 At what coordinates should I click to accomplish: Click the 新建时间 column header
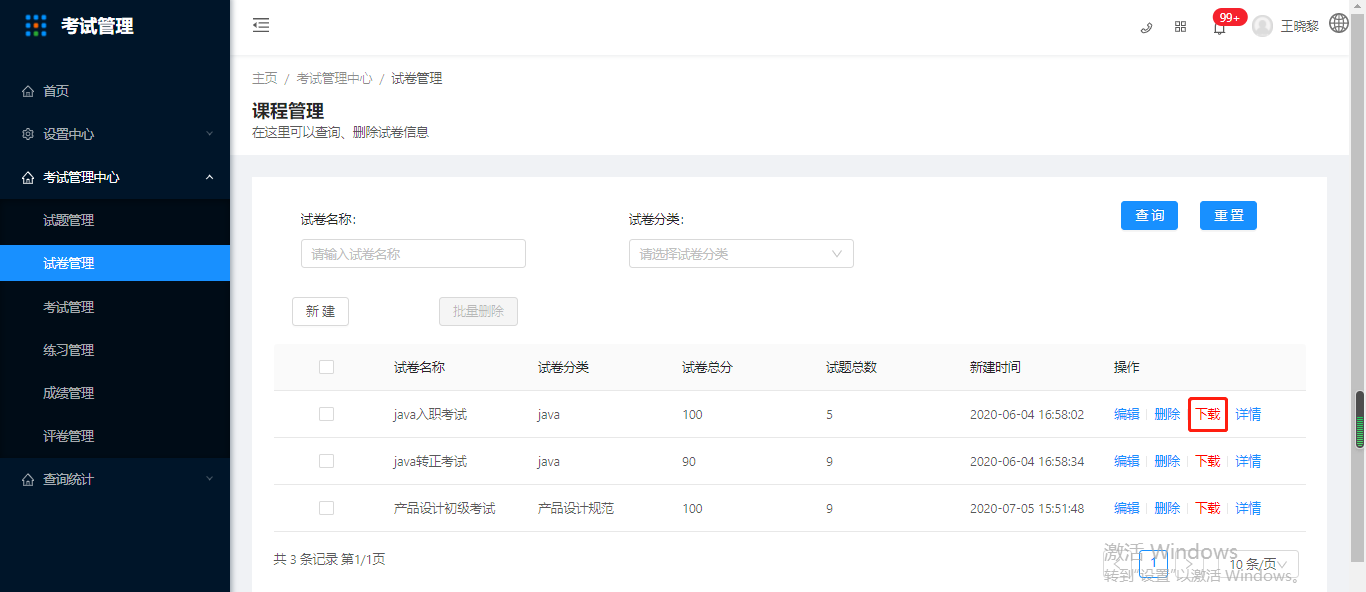tap(995, 367)
